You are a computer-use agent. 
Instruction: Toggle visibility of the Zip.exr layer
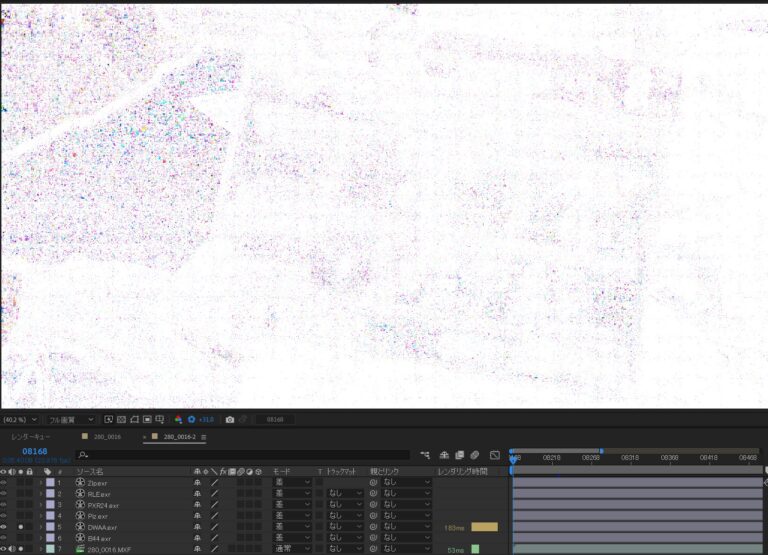3,483
